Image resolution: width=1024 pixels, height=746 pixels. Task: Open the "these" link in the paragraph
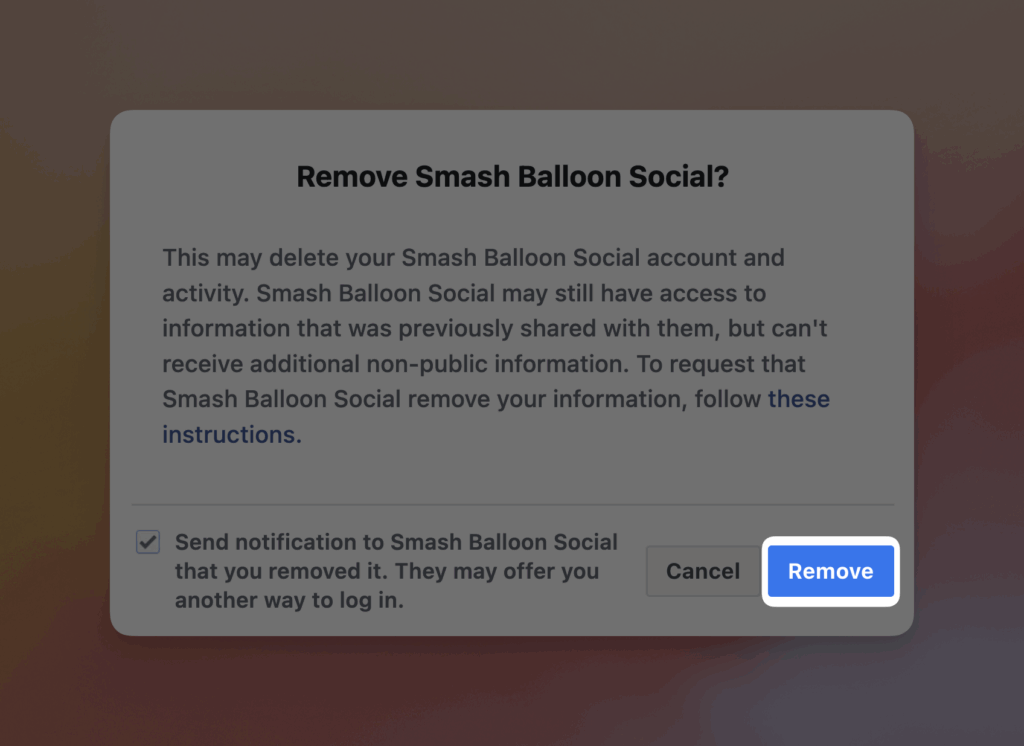[x=798, y=399]
